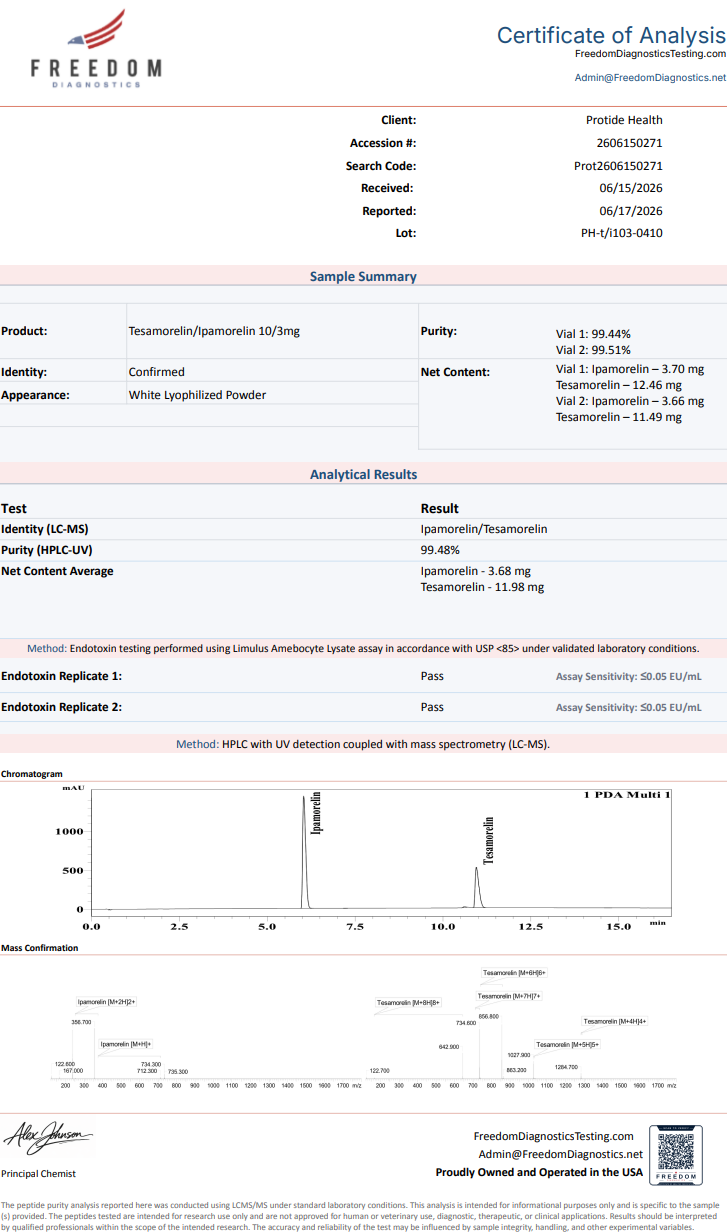The width and height of the screenshot is (727, 1232).
Task: Click Pass result for Endotoxin Replicate 2
Action: coord(432,707)
